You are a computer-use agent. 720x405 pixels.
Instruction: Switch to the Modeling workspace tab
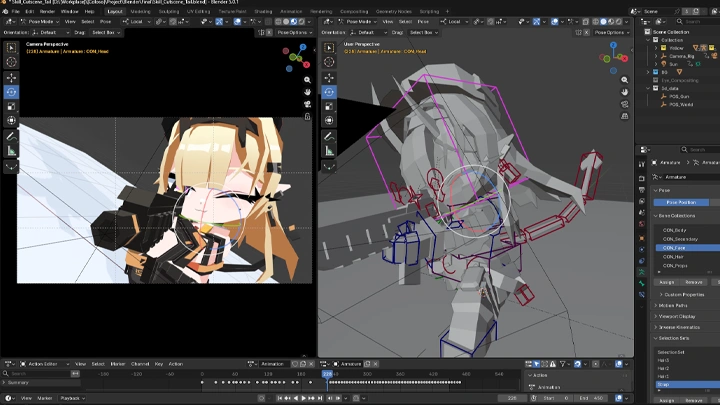(x=140, y=11)
